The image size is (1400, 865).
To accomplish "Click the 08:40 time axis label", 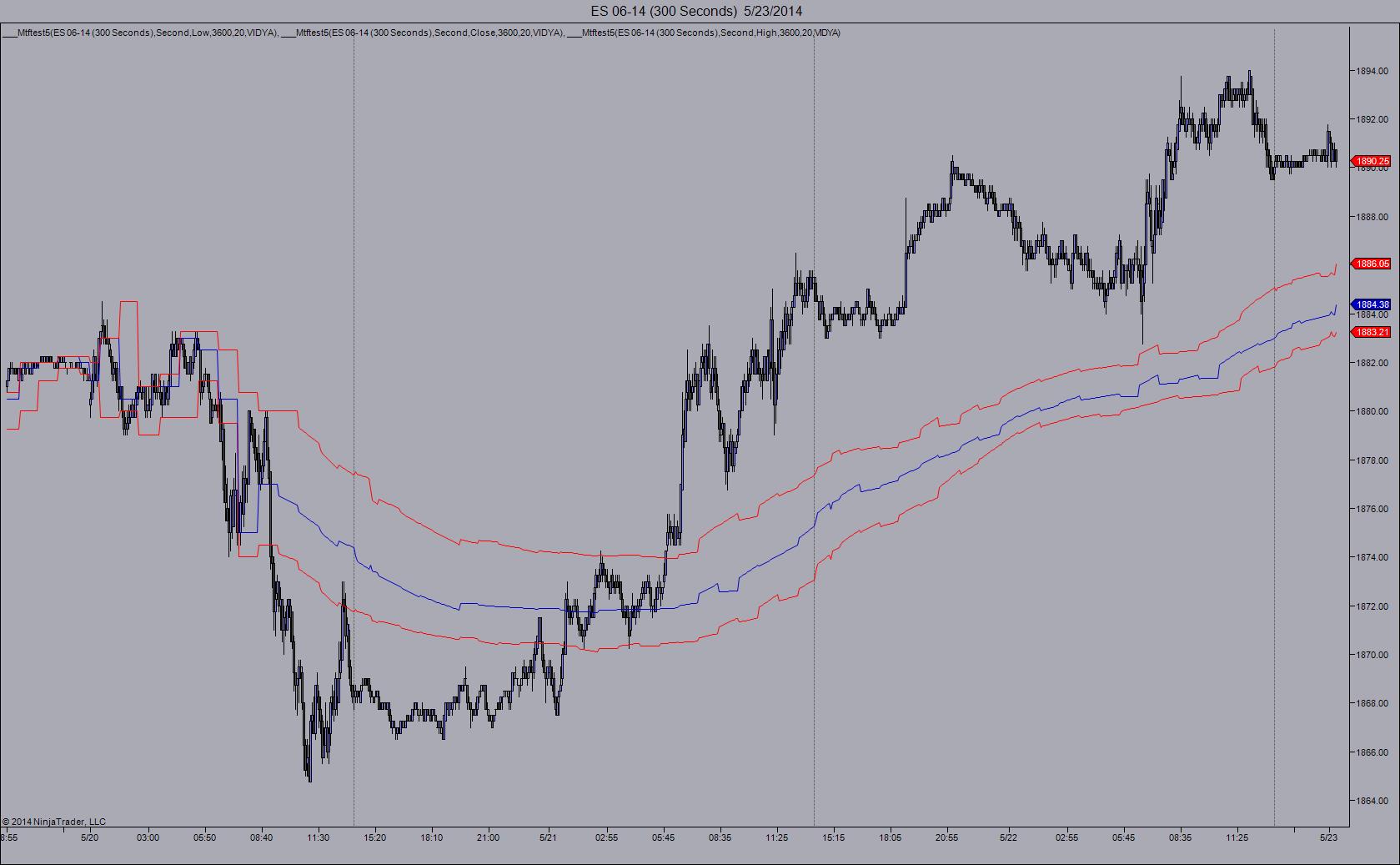I will (261, 837).
